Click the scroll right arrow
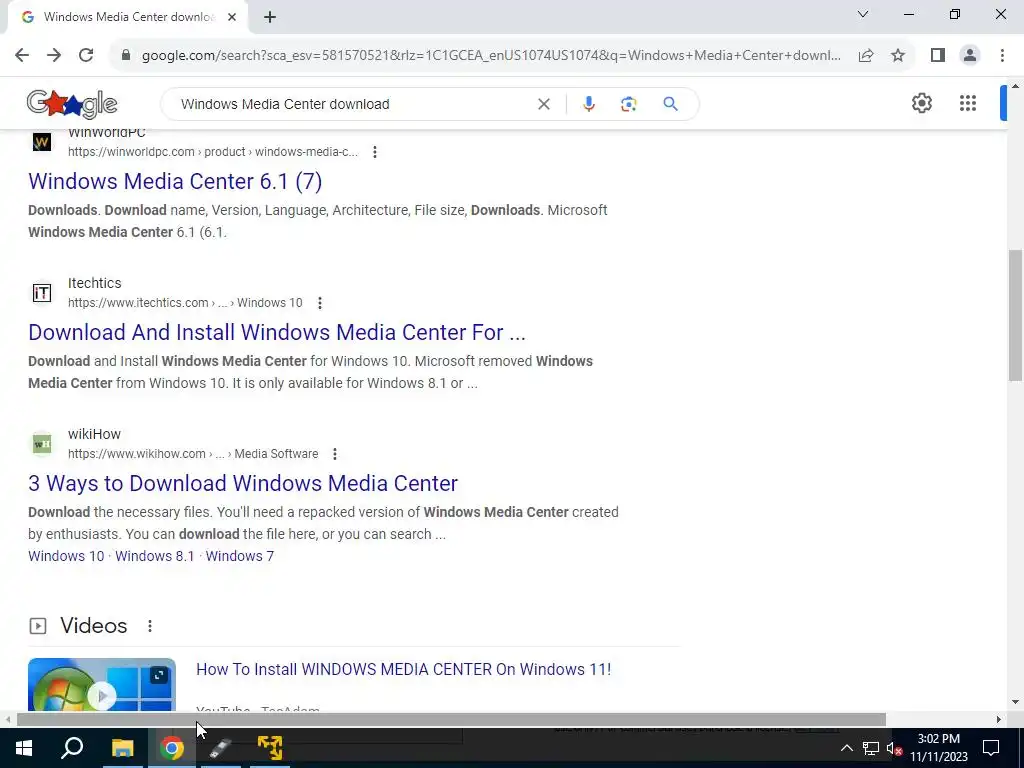 point(999,720)
